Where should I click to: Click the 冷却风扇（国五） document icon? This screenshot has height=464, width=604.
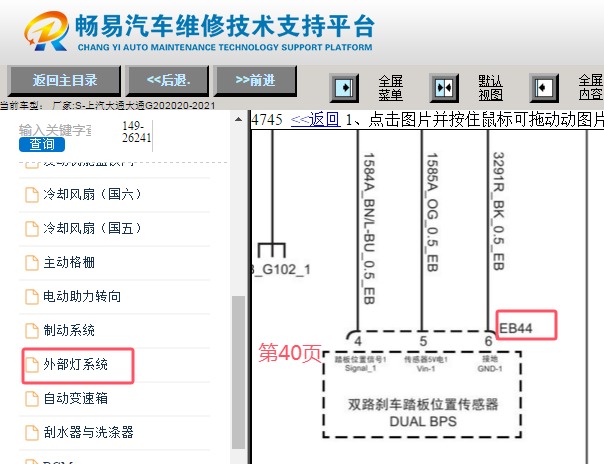click(32, 228)
